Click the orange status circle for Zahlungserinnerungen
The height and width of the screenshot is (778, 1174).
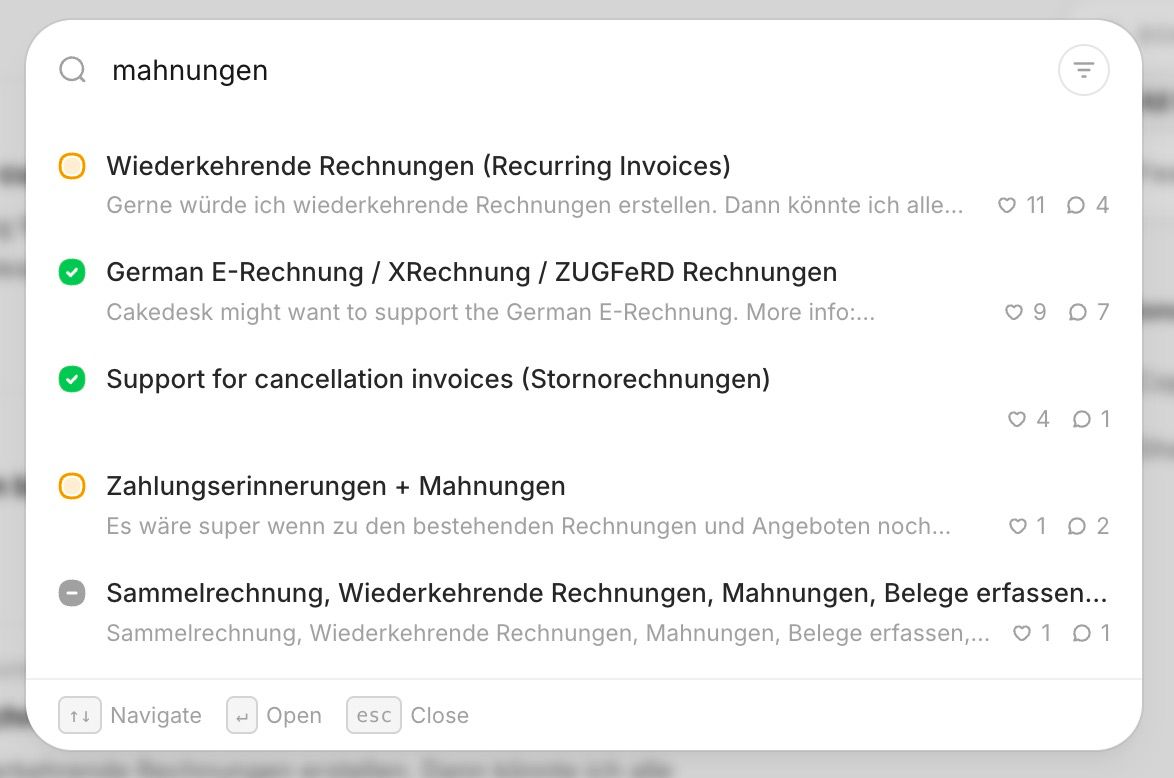tap(72, 486)
